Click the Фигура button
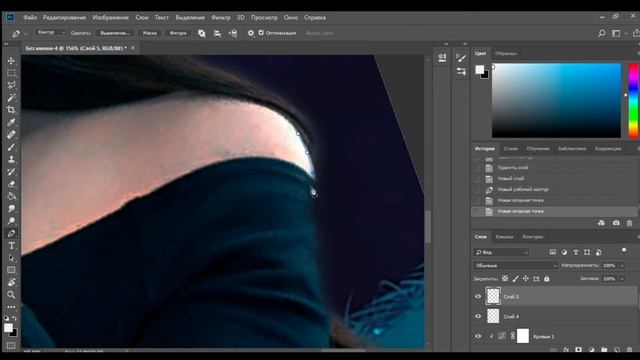Image resolution: width=640 pixels, height=360 pixels. click(178, 33)
